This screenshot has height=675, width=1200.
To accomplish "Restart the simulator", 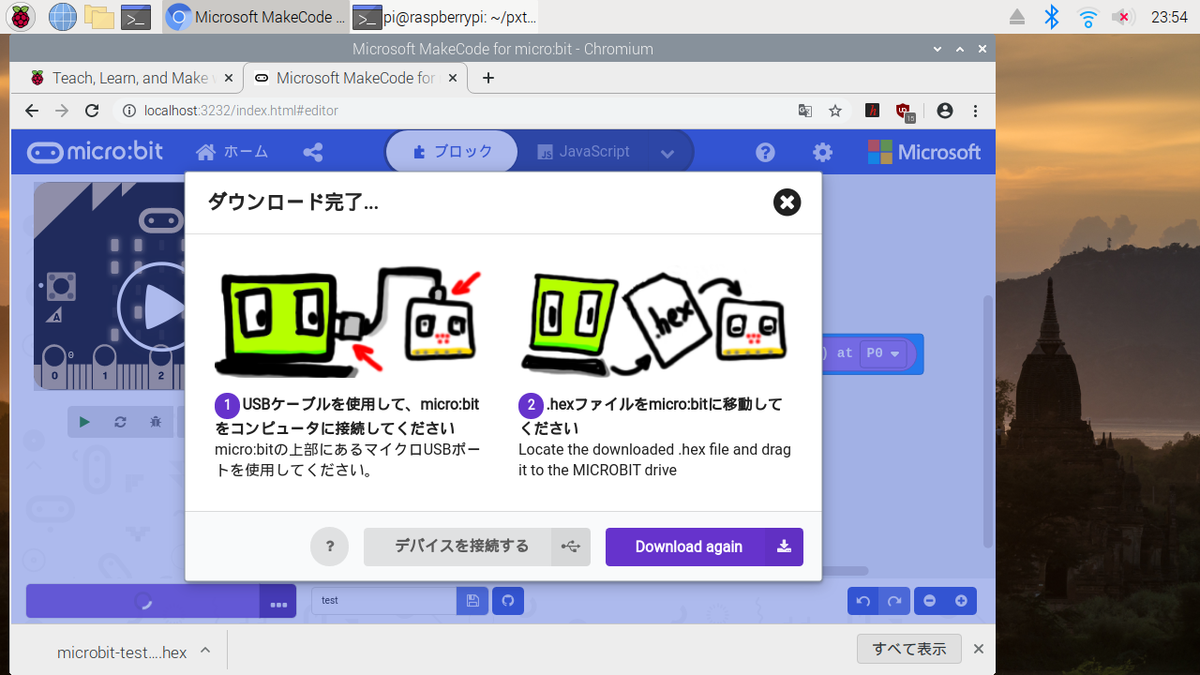I will tap(120, 422).
